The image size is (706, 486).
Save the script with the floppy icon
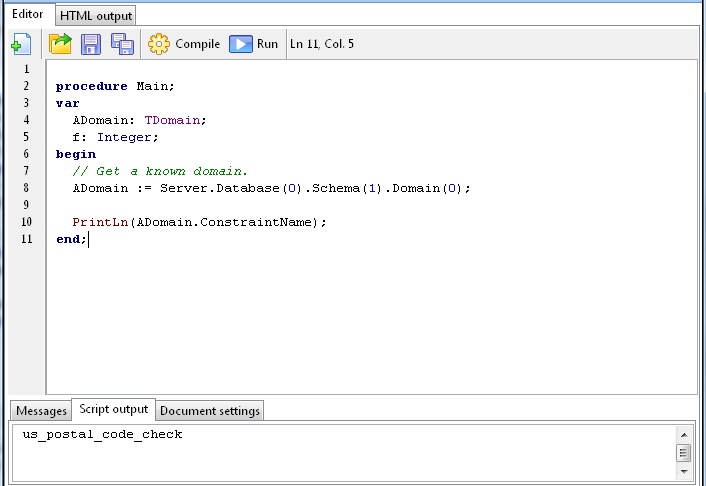point(91,44)
